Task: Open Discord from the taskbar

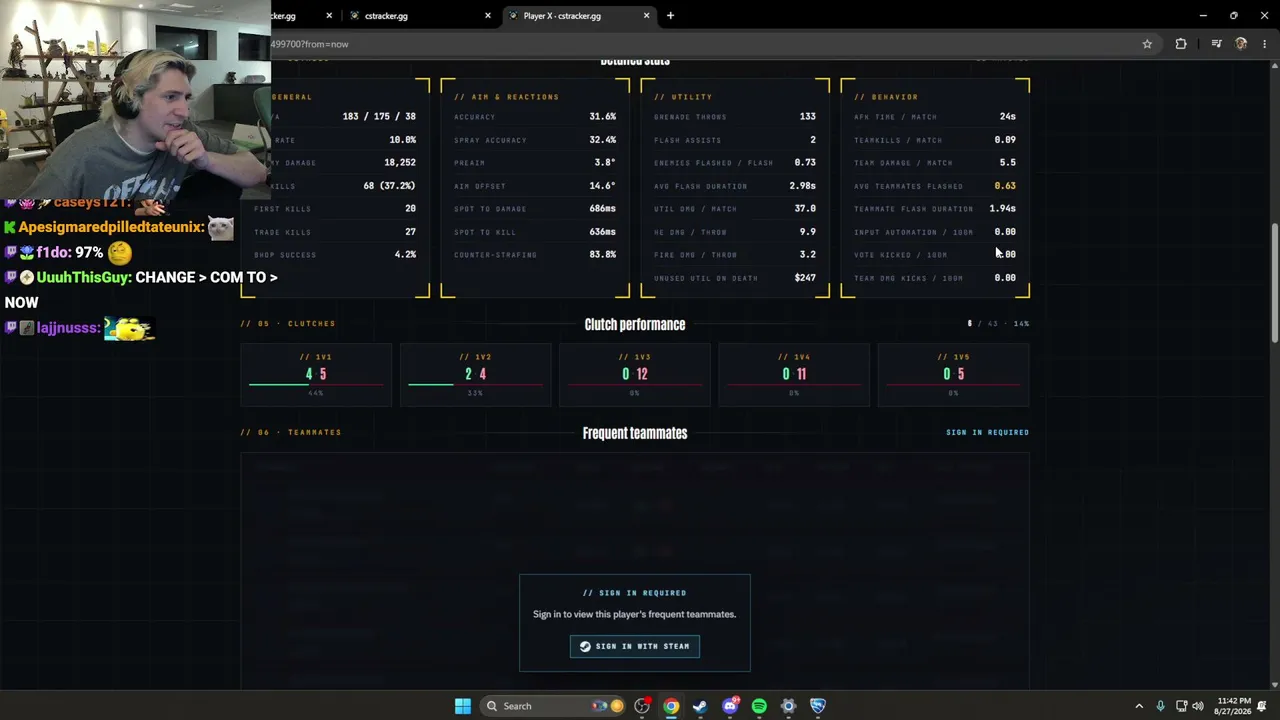Action: pos(730,706)
